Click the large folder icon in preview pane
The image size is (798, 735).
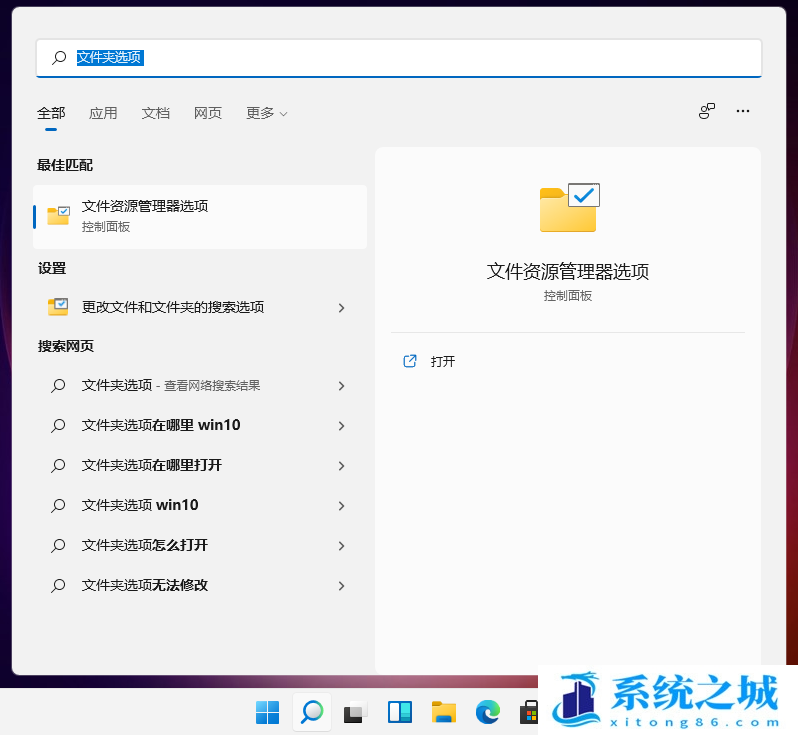pos(569,208)
